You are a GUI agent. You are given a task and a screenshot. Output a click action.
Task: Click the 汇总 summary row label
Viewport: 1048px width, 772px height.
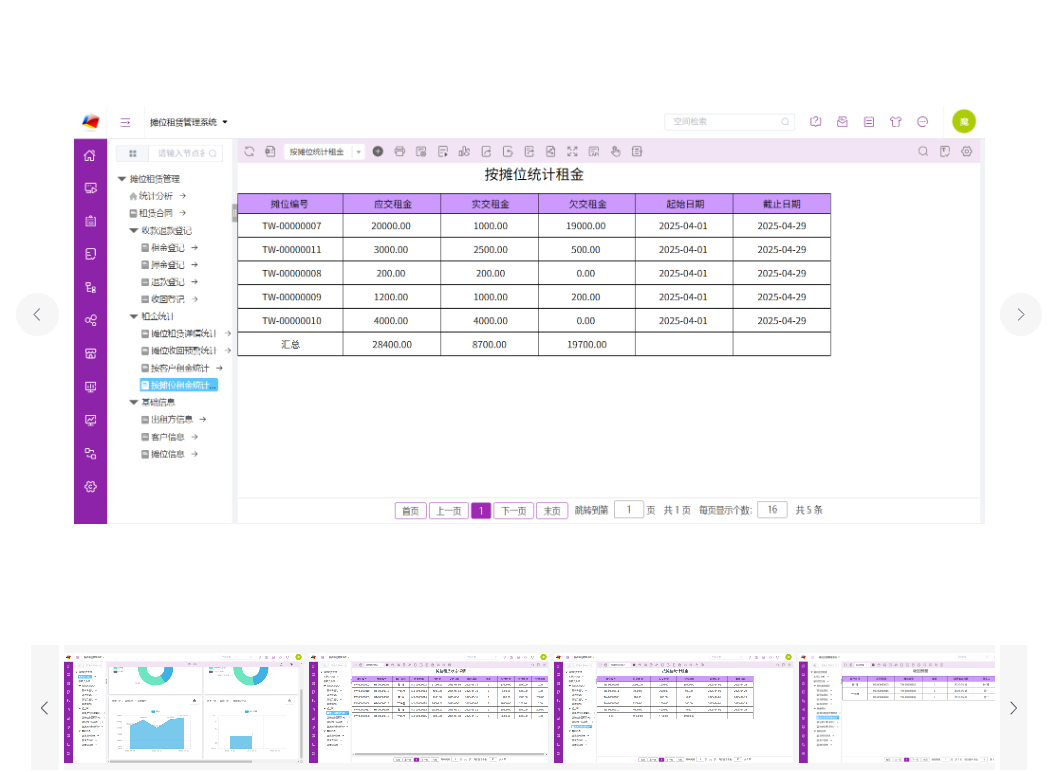(290, 344)
